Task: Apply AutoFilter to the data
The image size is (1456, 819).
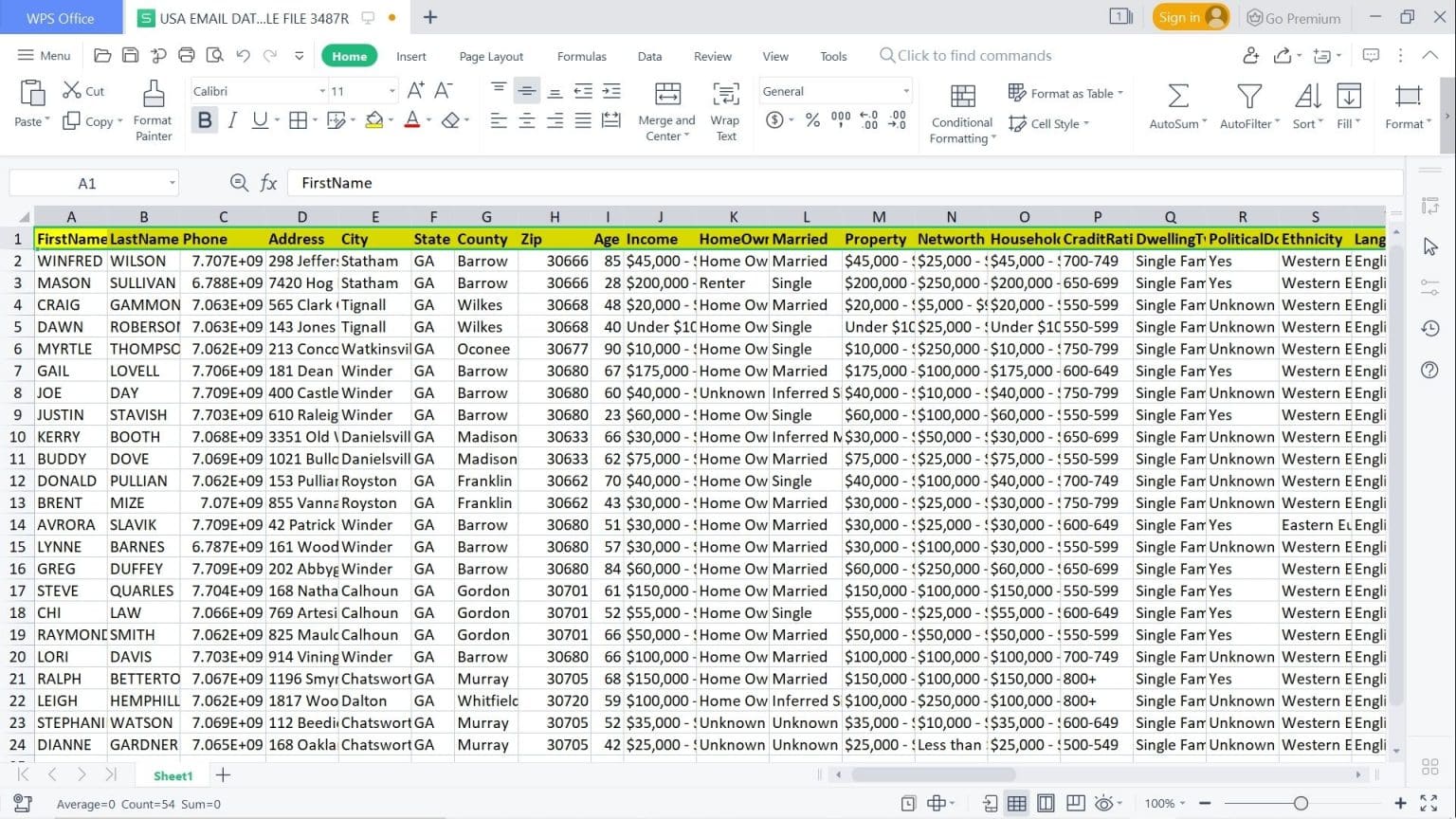Action: tap(1249, 106)
